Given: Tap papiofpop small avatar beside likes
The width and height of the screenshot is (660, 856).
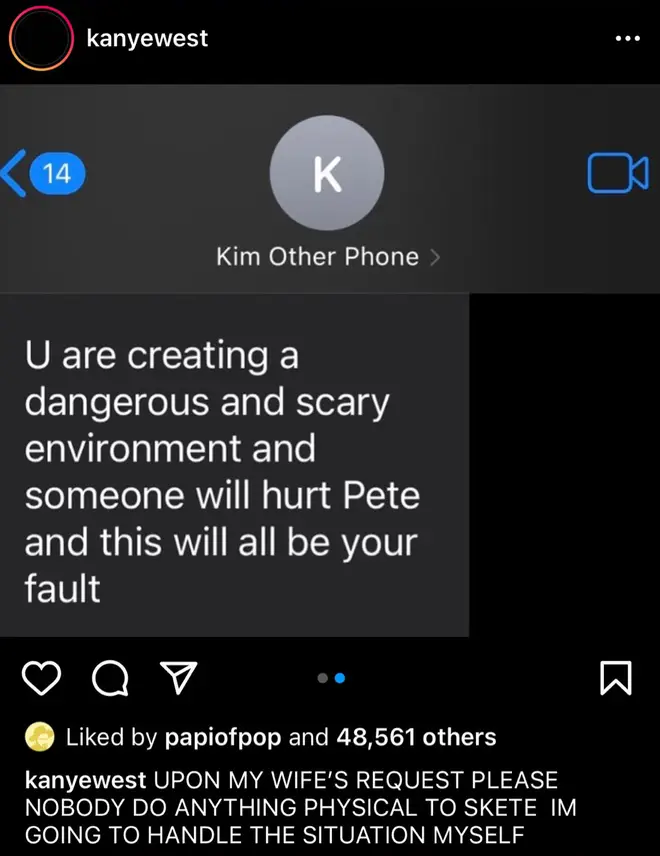Looking at the screenshot, I should pyautogui.click(x=39, y=737).
